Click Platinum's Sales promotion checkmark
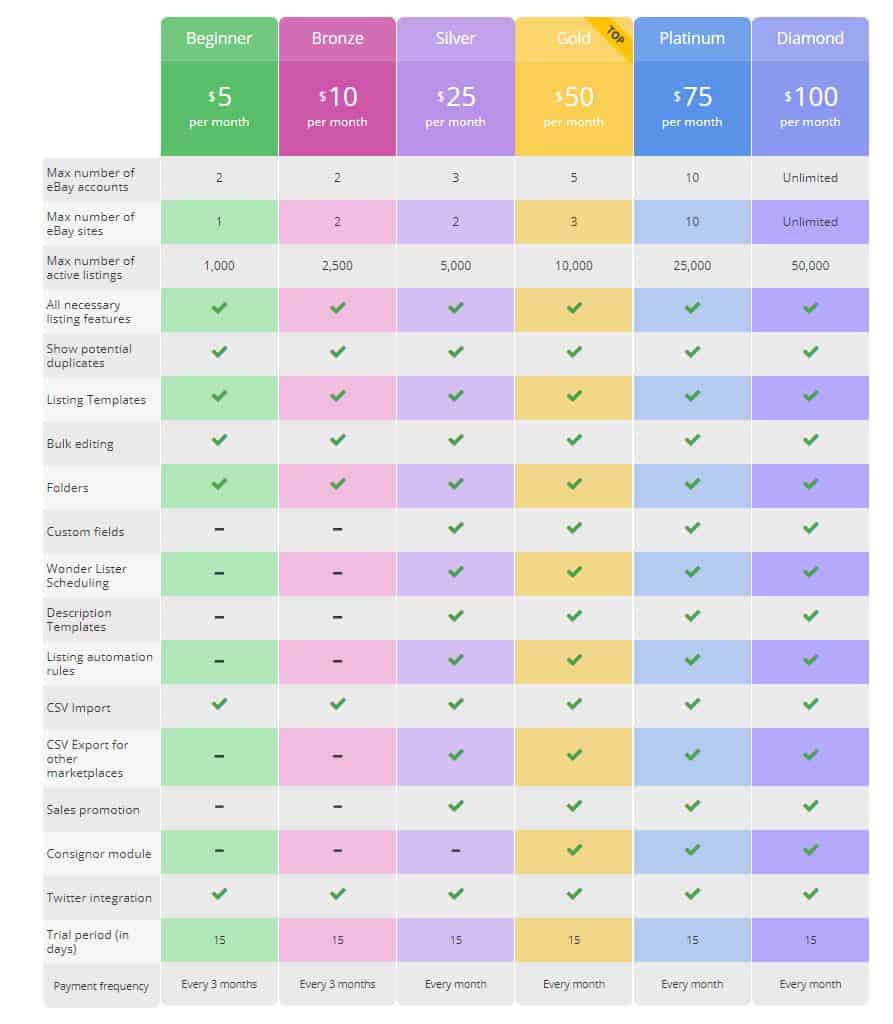893x1024 pixels. (692, 805)
